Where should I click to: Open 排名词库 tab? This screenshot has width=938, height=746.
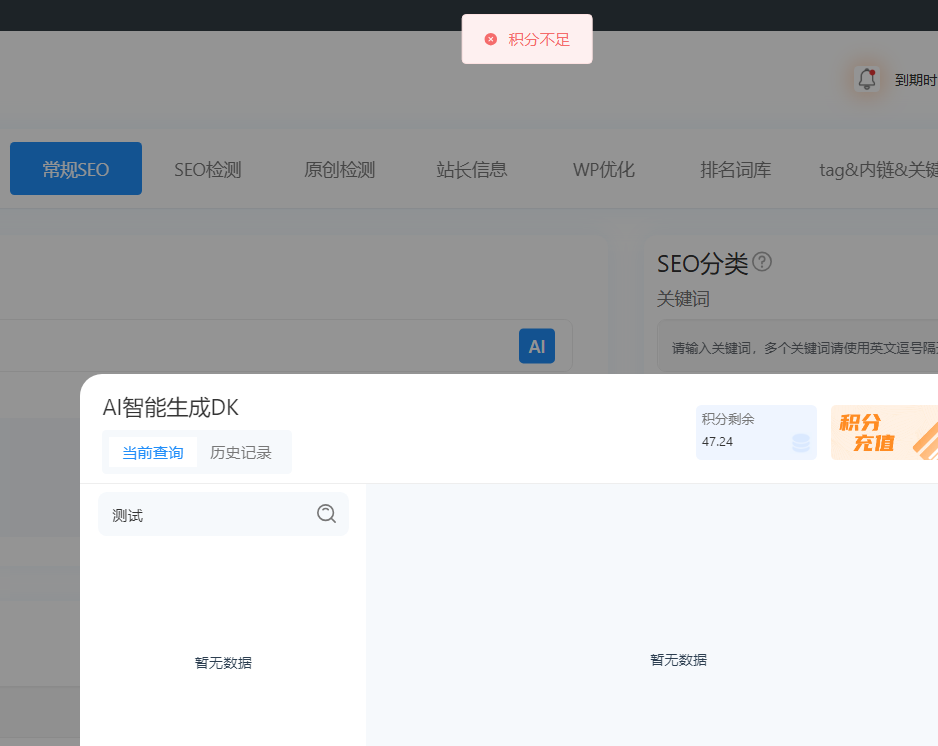click(x=735, y=170)
